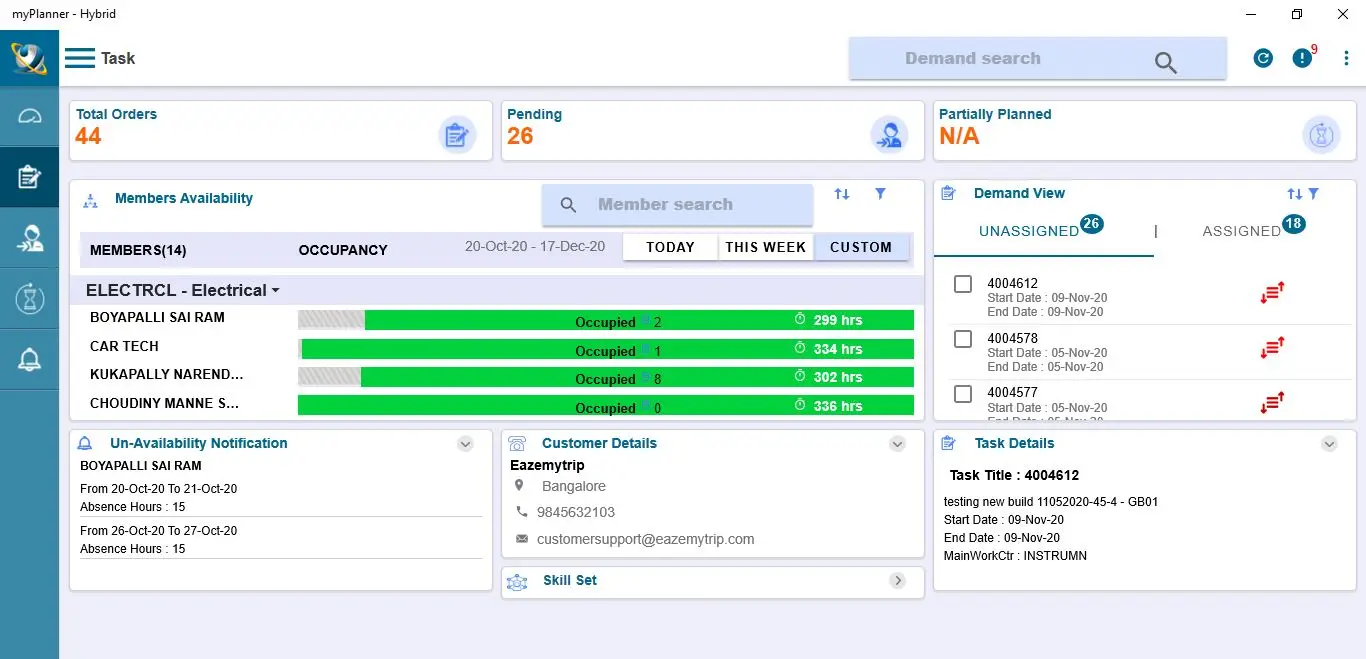The image size is (1366, 659).
Task: Click into the Demand search field
Action: pyautogui.click(x=1038, y=58)
